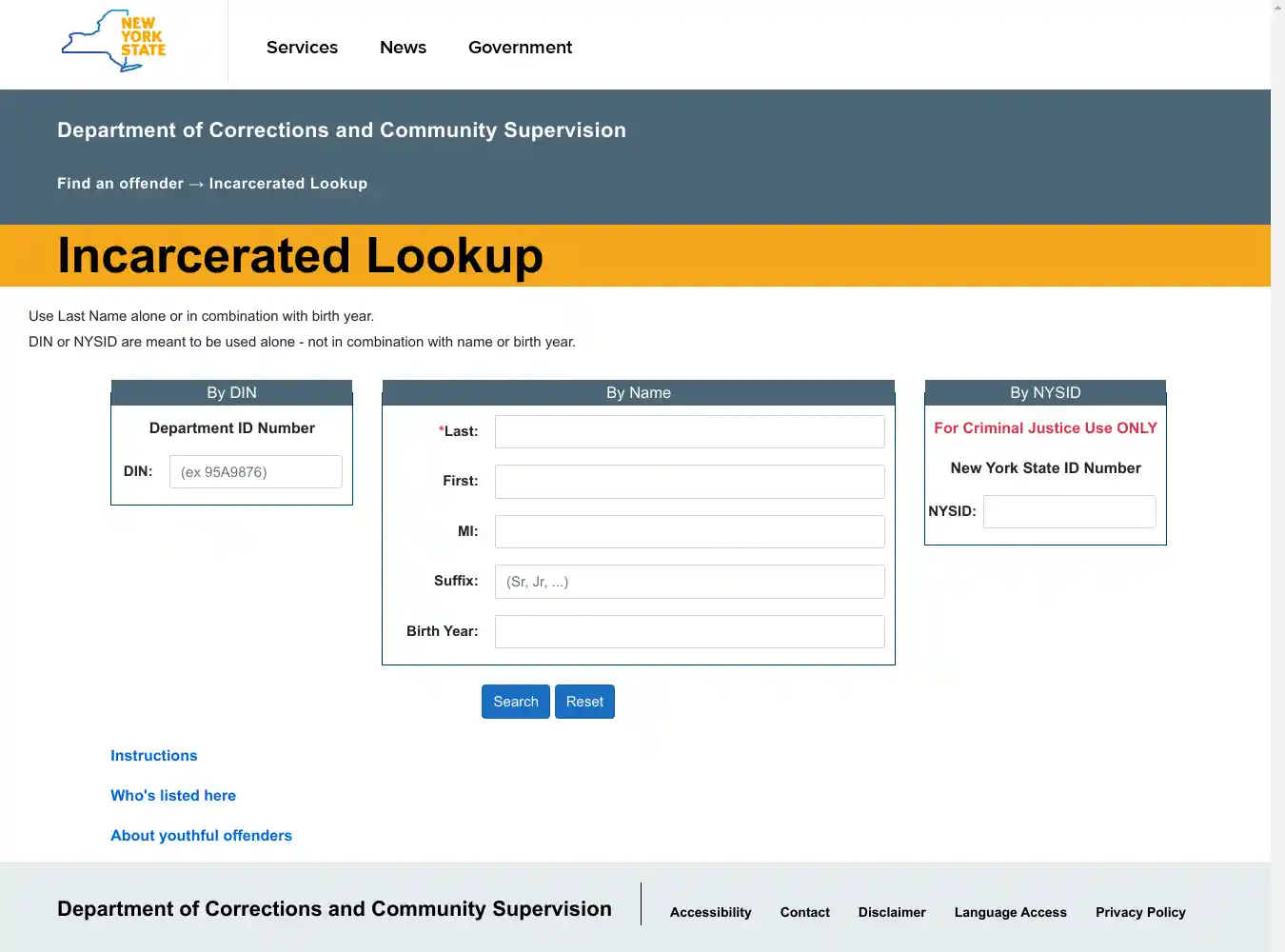Click the By NYSID panel heading
1285x952 pixels.
pyautogui.click(x=1045, y=393)
